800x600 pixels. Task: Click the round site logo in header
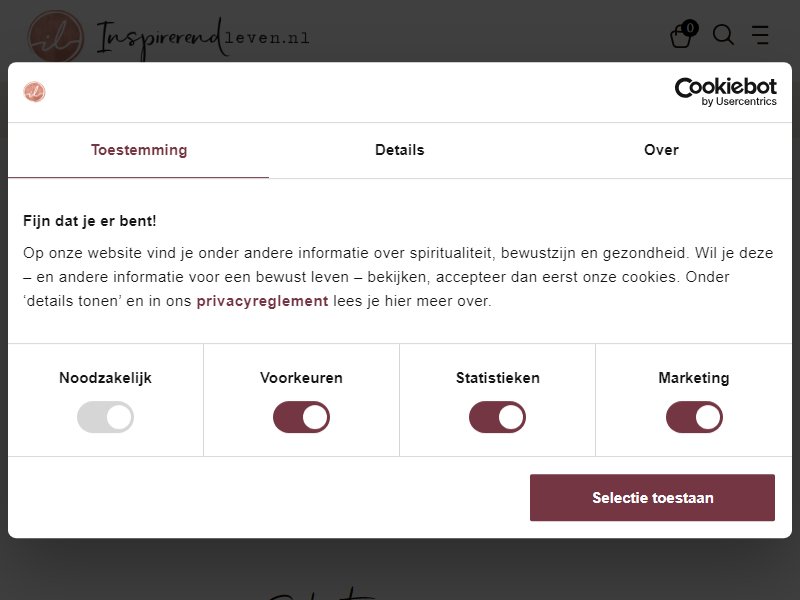56,37
